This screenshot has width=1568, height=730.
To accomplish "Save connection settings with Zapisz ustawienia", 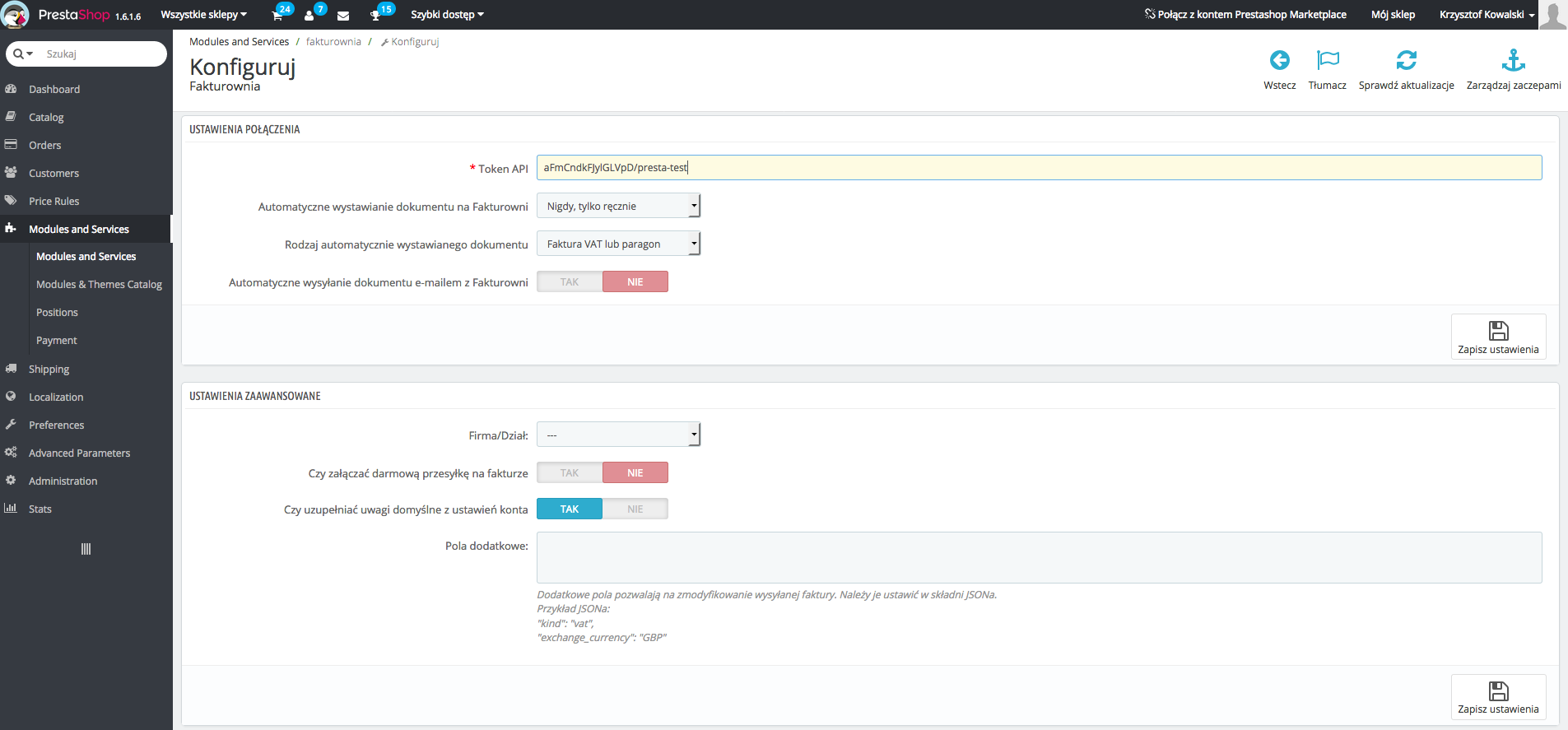I will click(x=1498, y=337).
